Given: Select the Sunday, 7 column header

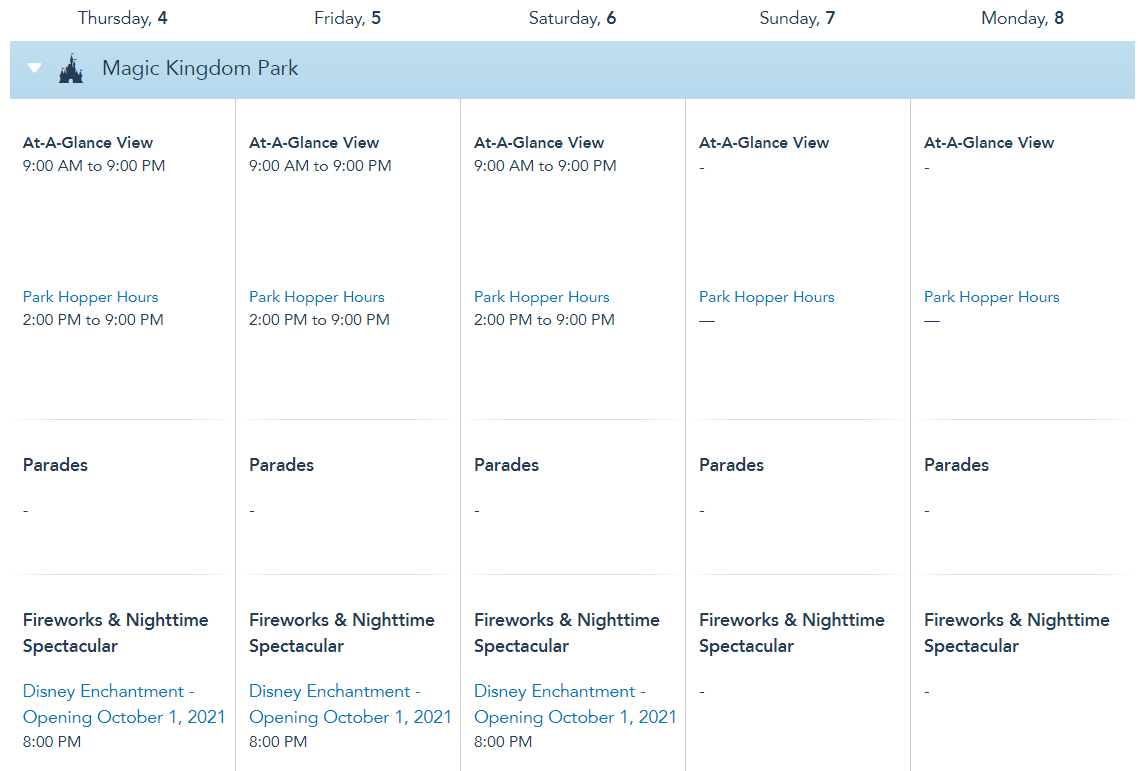Looking at the screenshot, I should [797, 18].
